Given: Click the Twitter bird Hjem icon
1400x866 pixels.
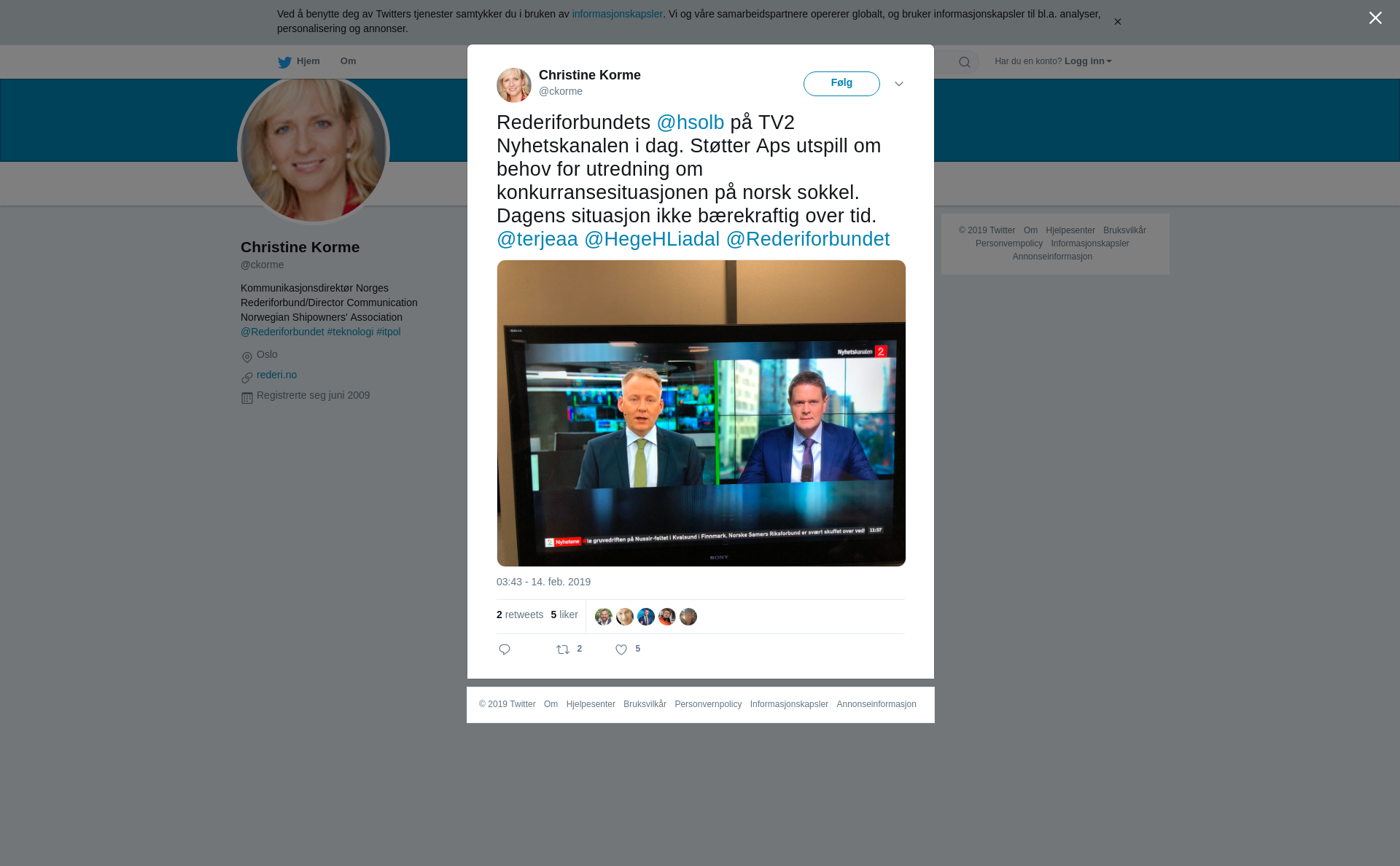Looking at the screenshot, I should click(x=284, y=62).
